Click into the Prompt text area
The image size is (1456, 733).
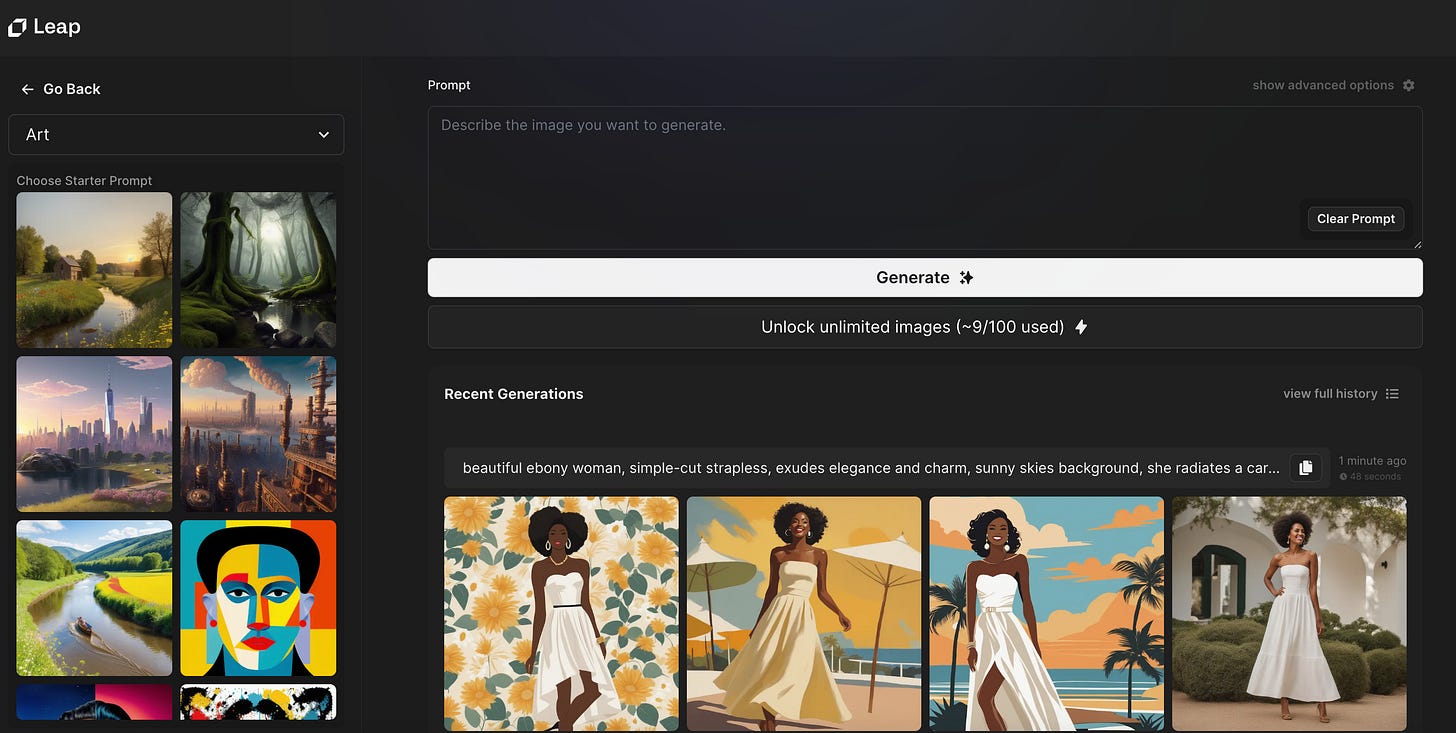pyautogui.click(x=925, y=178)
